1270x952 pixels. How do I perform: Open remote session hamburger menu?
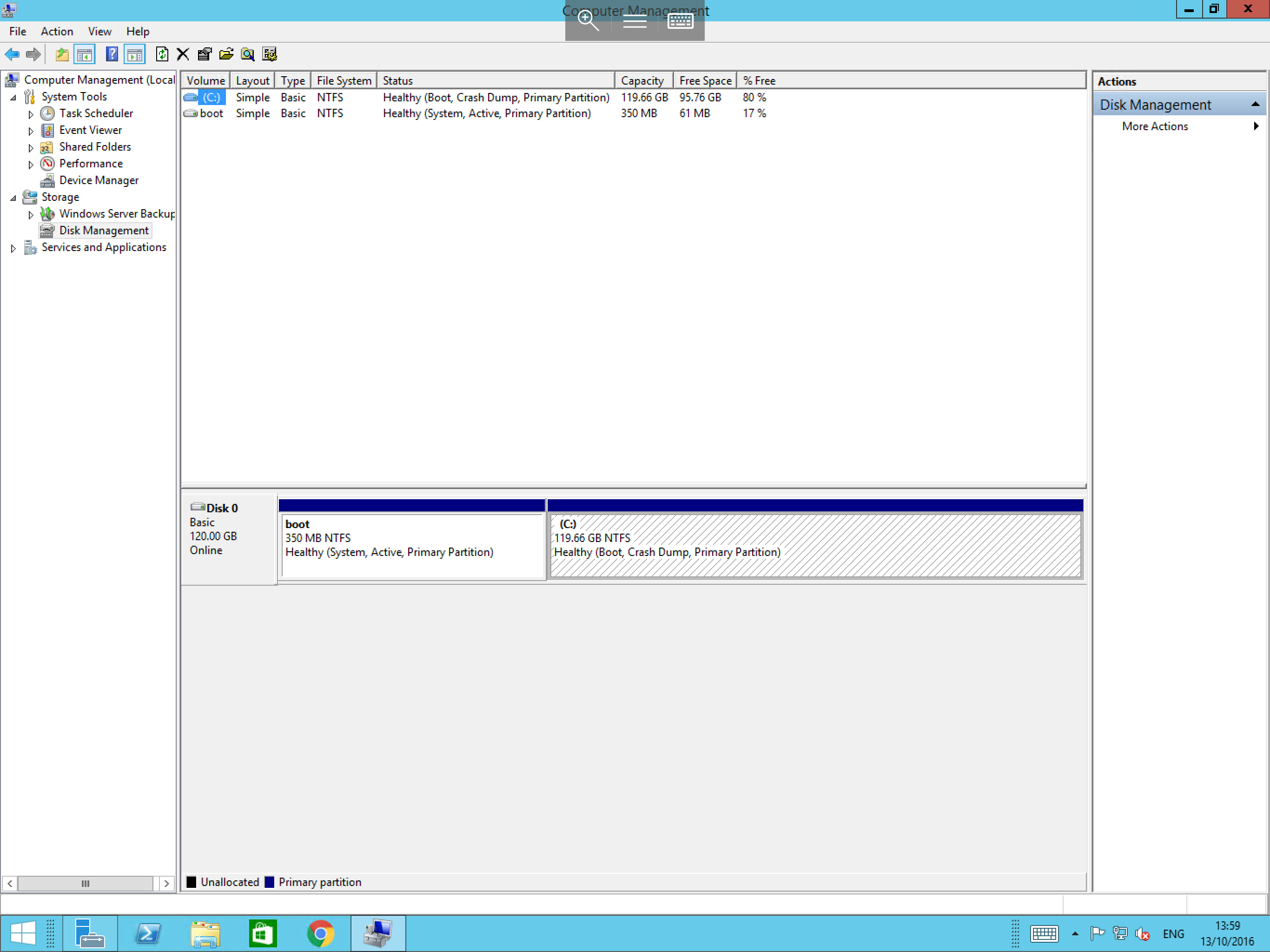pos(635,22)
